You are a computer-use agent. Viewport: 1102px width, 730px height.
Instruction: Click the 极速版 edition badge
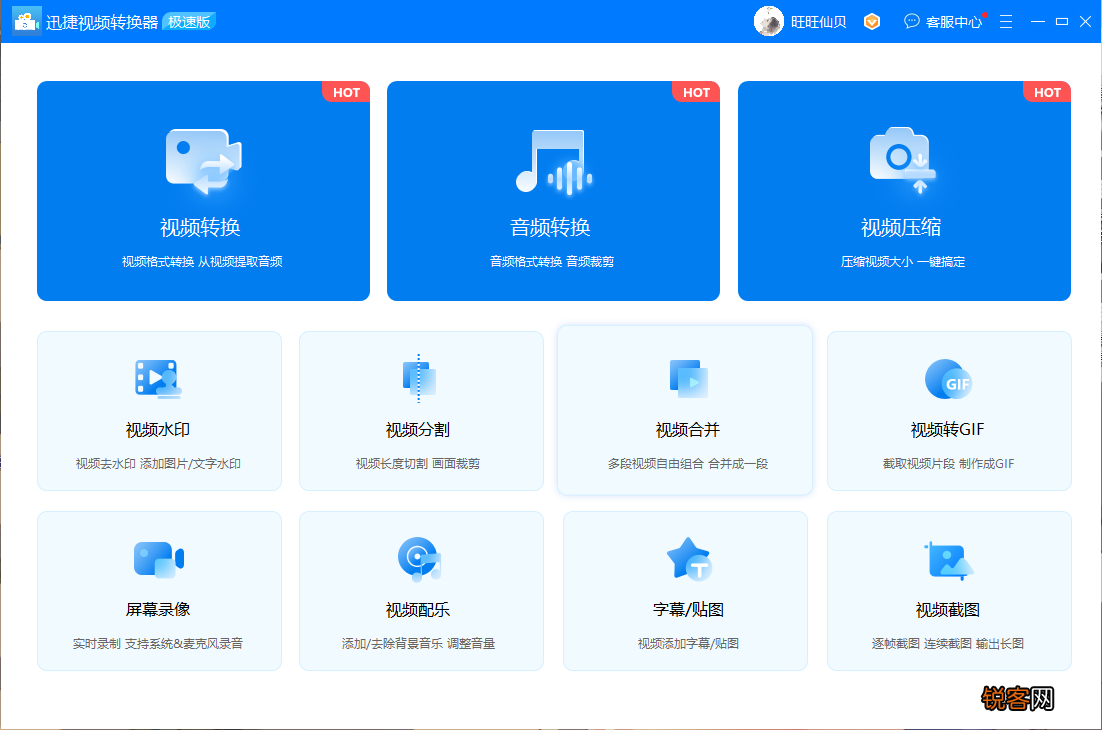189,22
